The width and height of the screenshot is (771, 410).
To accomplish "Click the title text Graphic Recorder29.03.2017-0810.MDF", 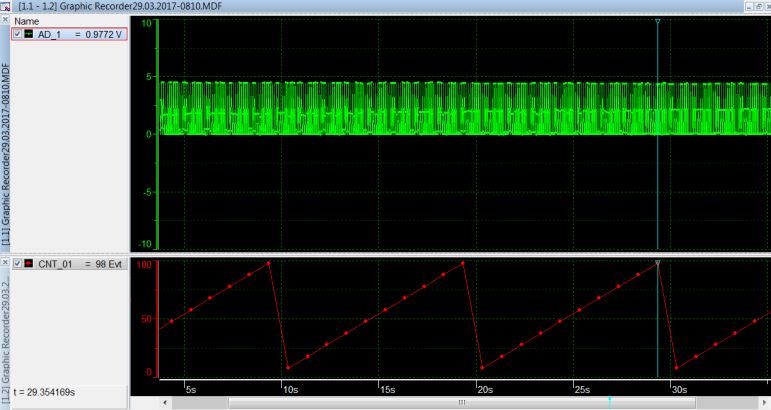I will click(x=141, y=6).
